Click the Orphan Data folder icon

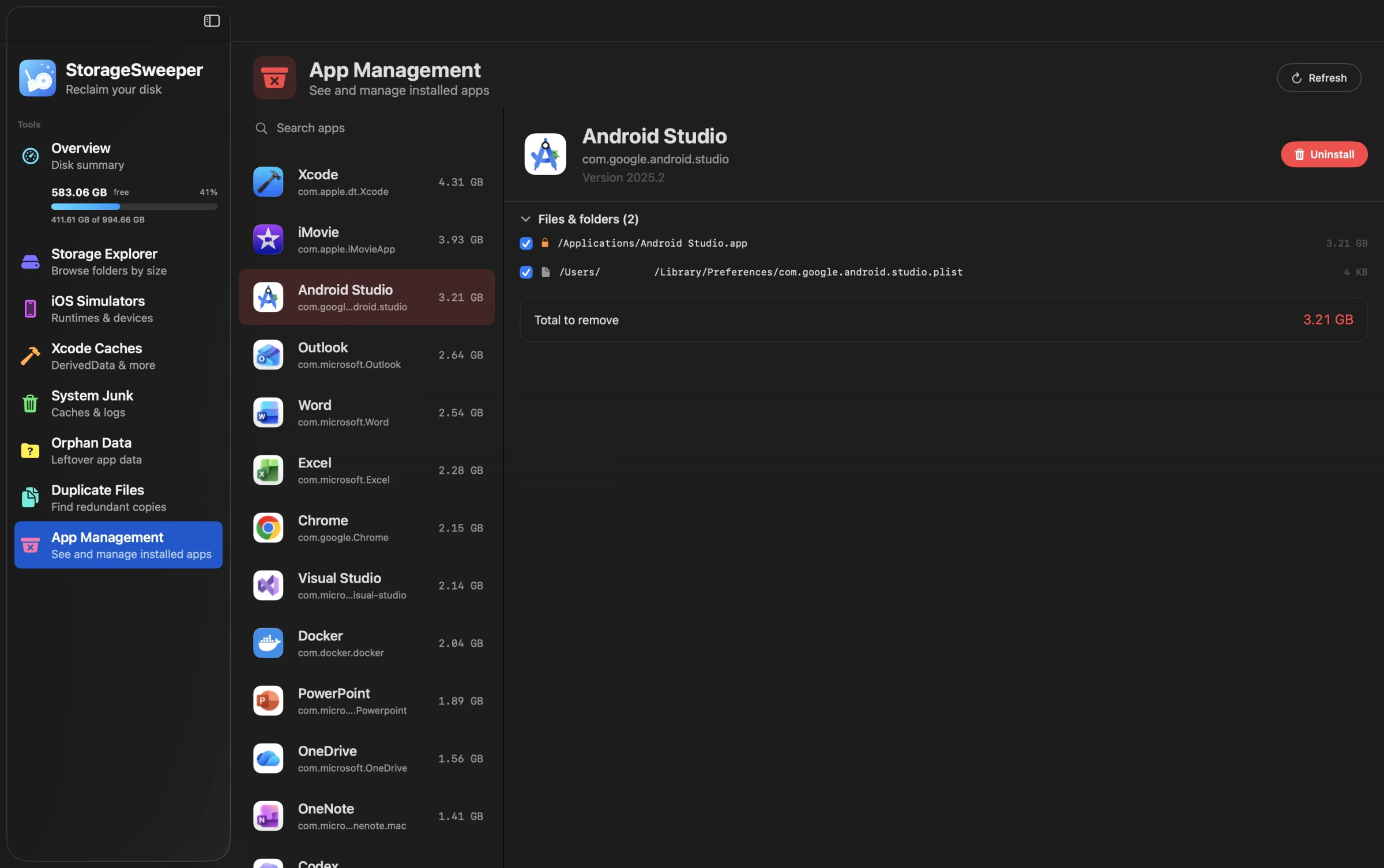tap(31, 451)
